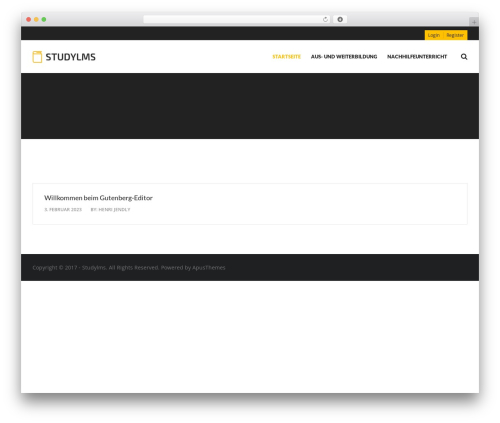Visit ApusThemes footer link

tap(209, 268)
